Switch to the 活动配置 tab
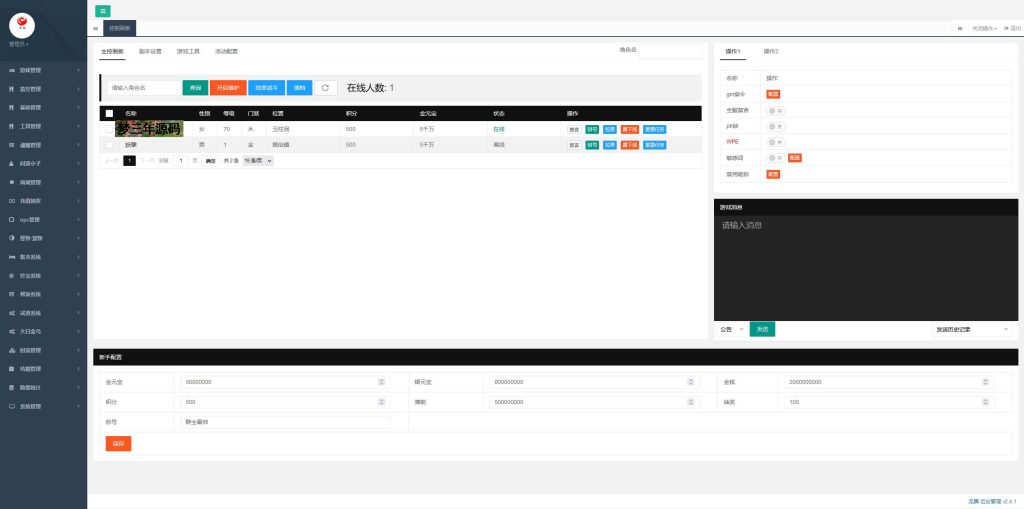This screenshot has width=1024, height=509. [227, 51]
